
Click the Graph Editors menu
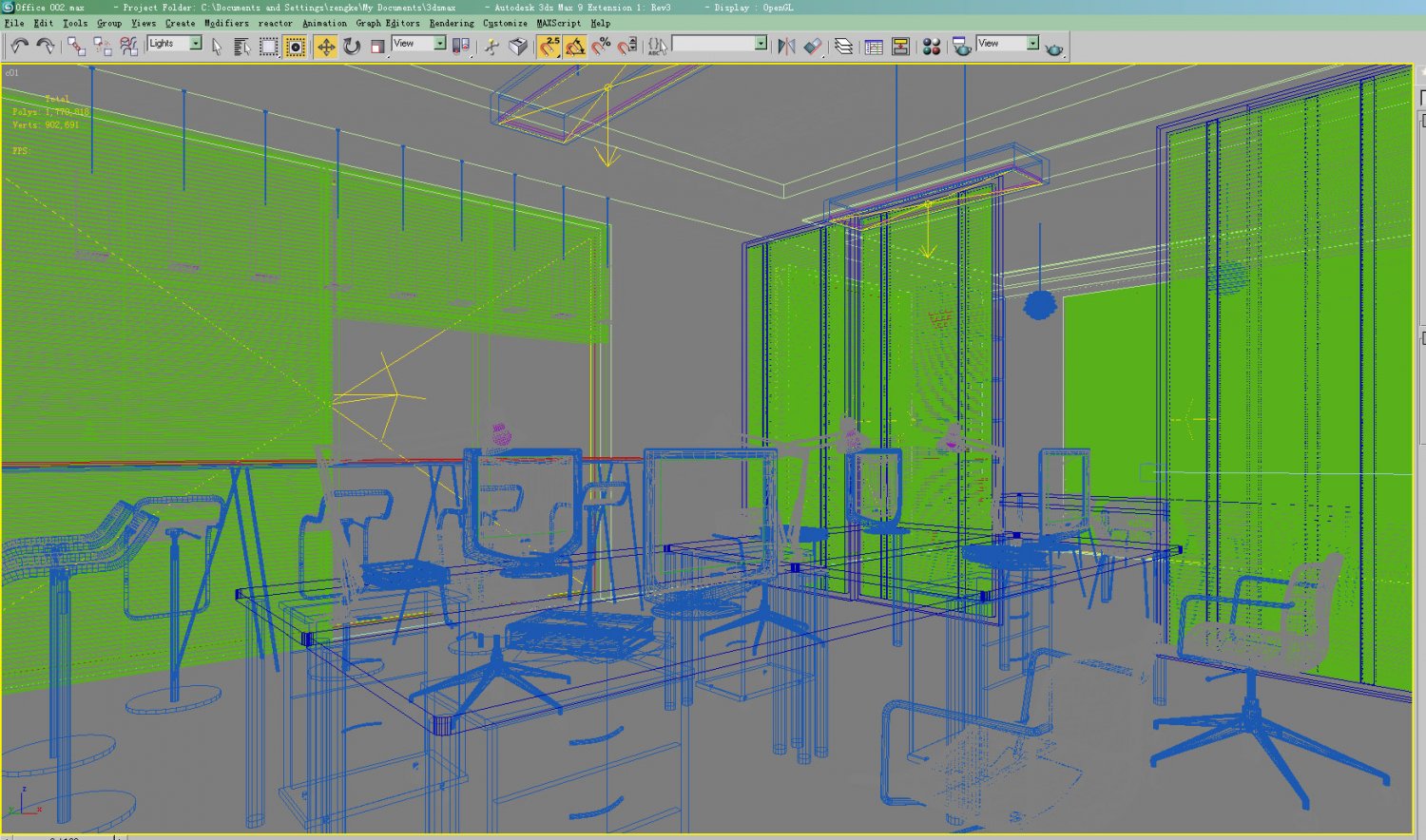[387, 23]
